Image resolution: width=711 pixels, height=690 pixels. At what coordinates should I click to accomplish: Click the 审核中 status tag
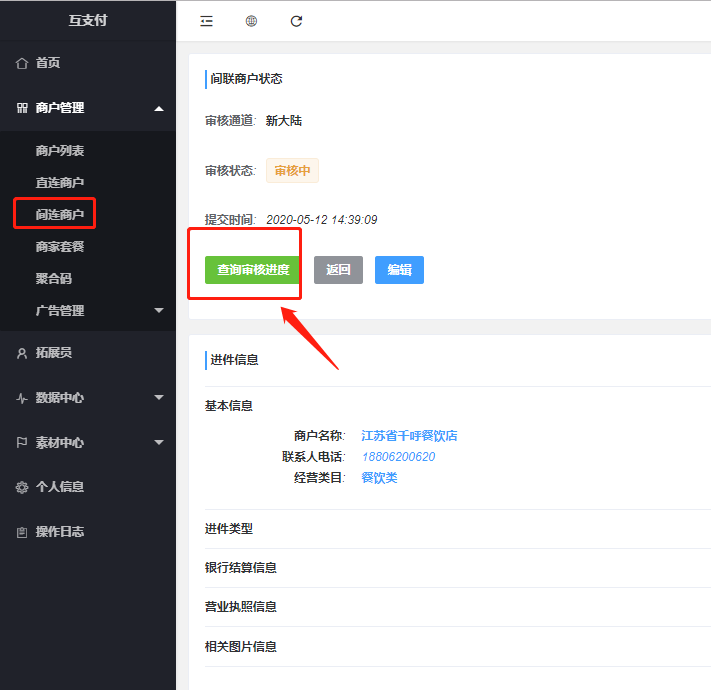click(x=292, y=170)
